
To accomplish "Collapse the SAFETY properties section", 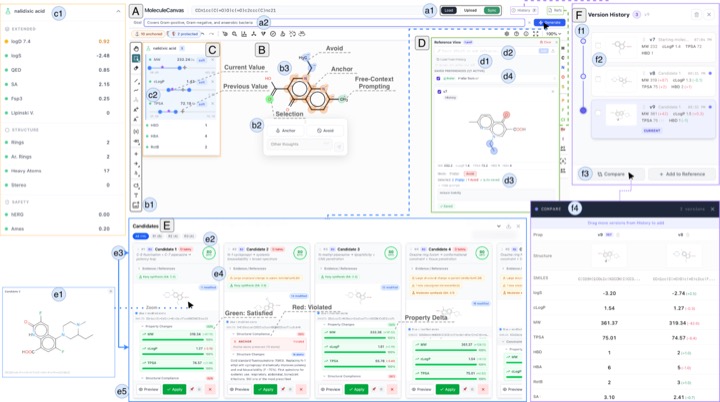I will point(17,202).
